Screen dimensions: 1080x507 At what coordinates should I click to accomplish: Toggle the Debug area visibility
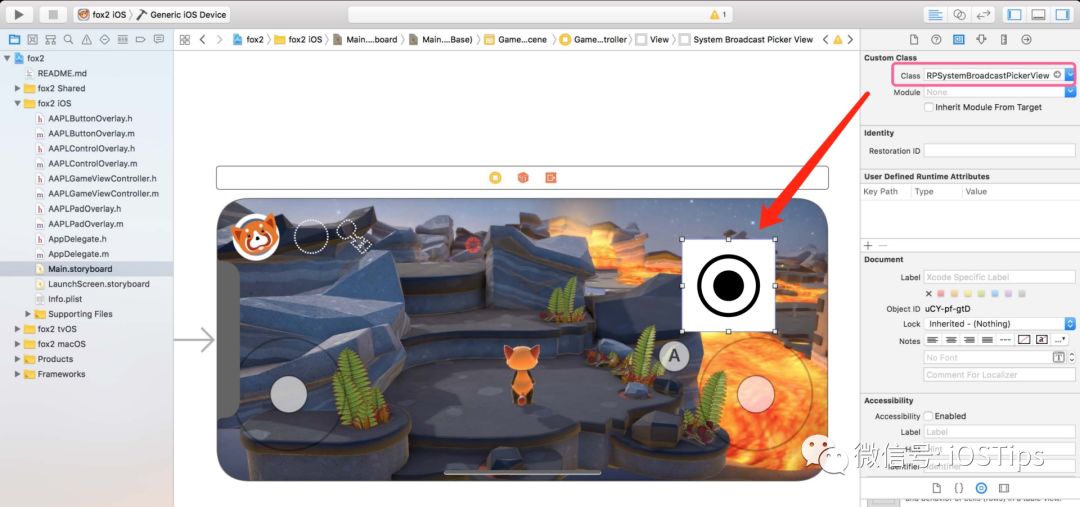1039,14
